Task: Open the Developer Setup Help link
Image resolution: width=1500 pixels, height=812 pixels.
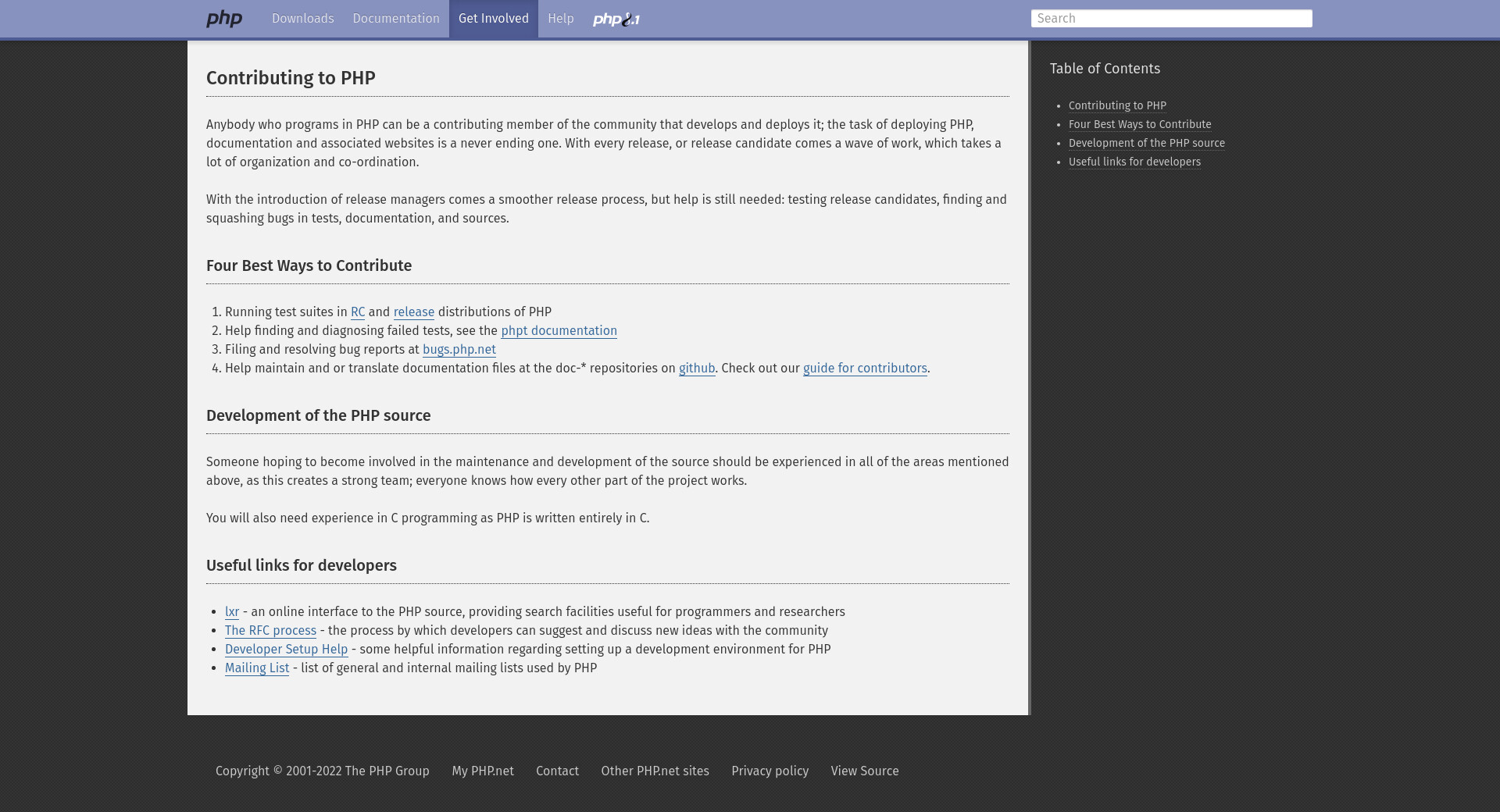Action: (286, 650)
